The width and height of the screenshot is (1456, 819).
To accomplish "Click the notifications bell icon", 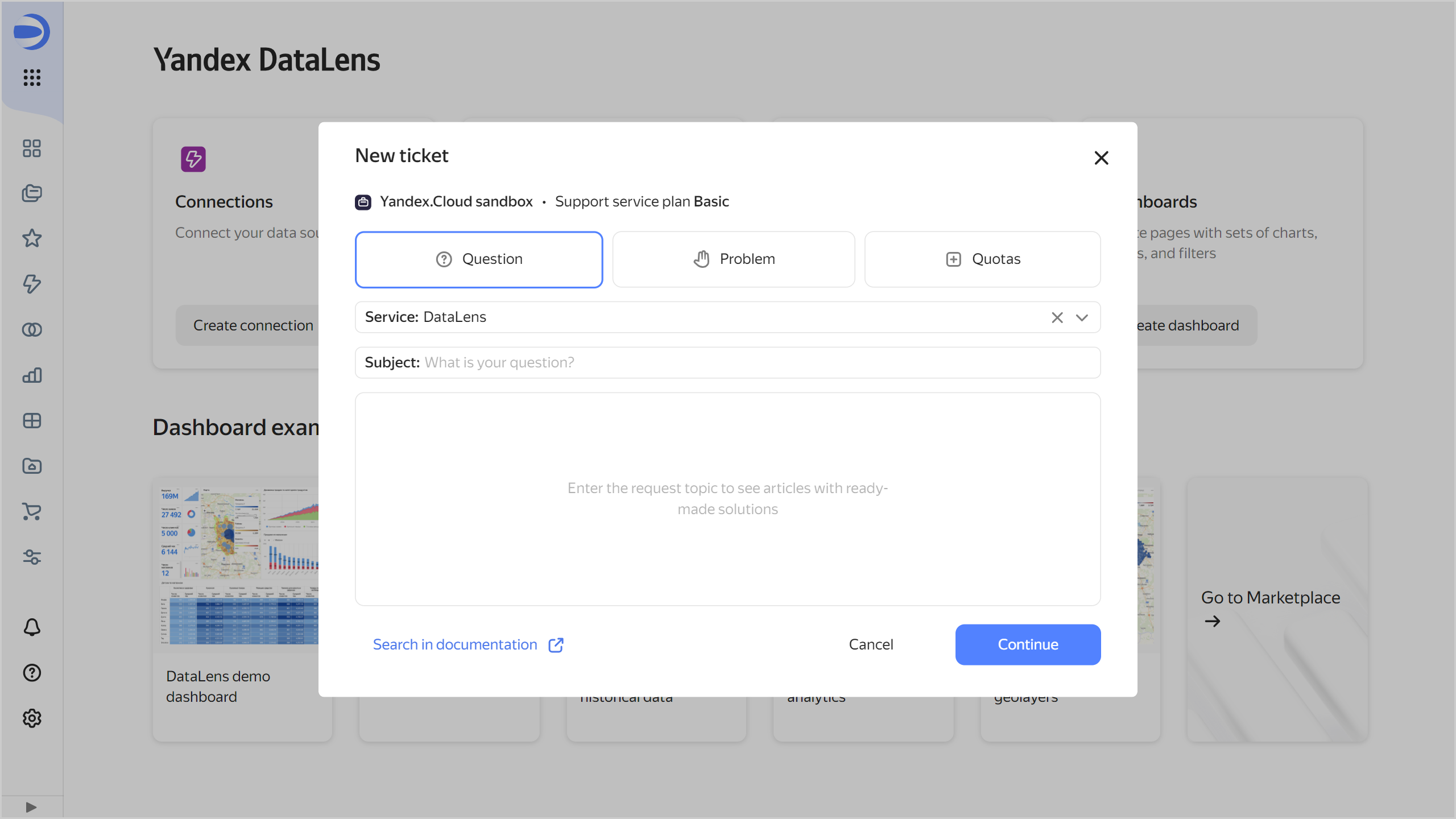I will [x=32, y=627].
